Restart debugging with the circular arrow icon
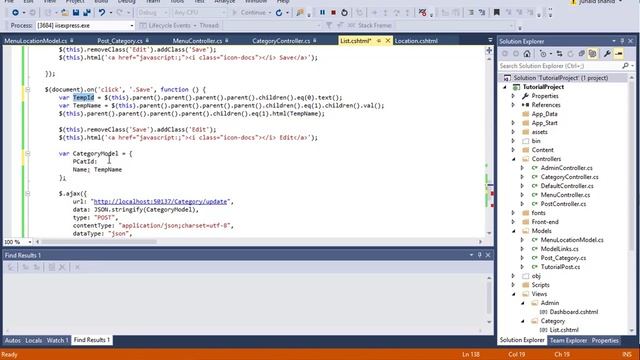 point(344,13)
